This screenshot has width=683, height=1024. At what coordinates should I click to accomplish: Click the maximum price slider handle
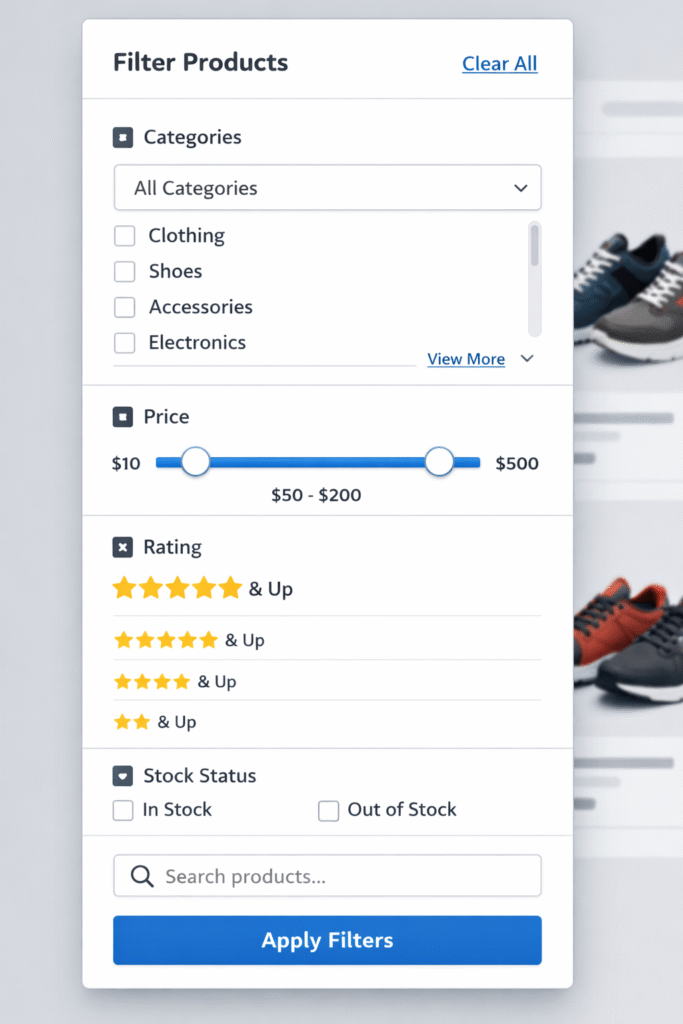[439, 462]
